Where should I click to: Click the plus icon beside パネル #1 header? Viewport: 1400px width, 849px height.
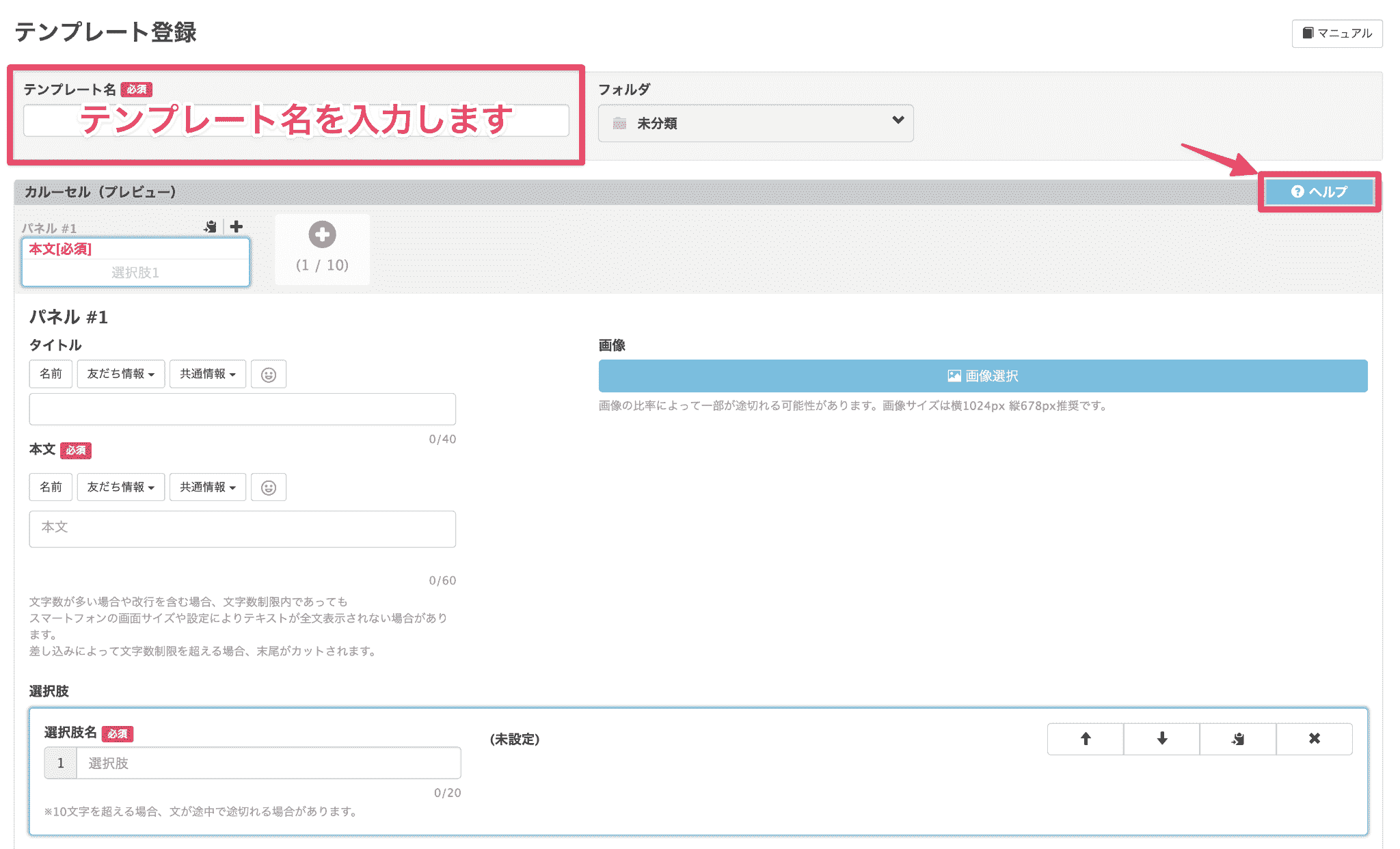[237, 227]
